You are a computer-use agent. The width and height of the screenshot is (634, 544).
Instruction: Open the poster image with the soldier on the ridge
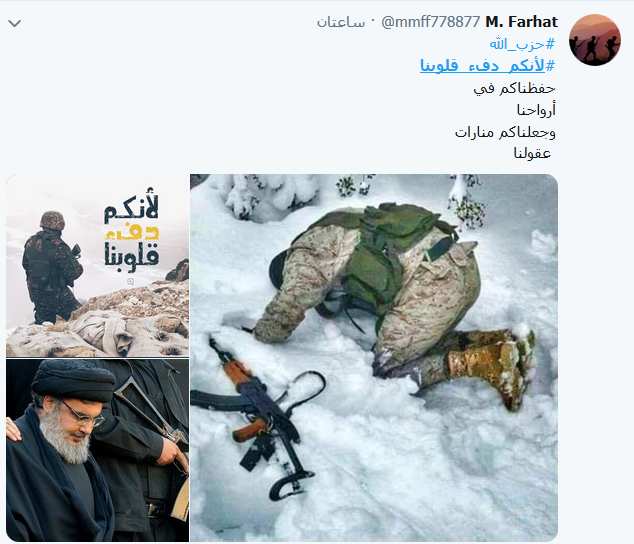point(97,266)
